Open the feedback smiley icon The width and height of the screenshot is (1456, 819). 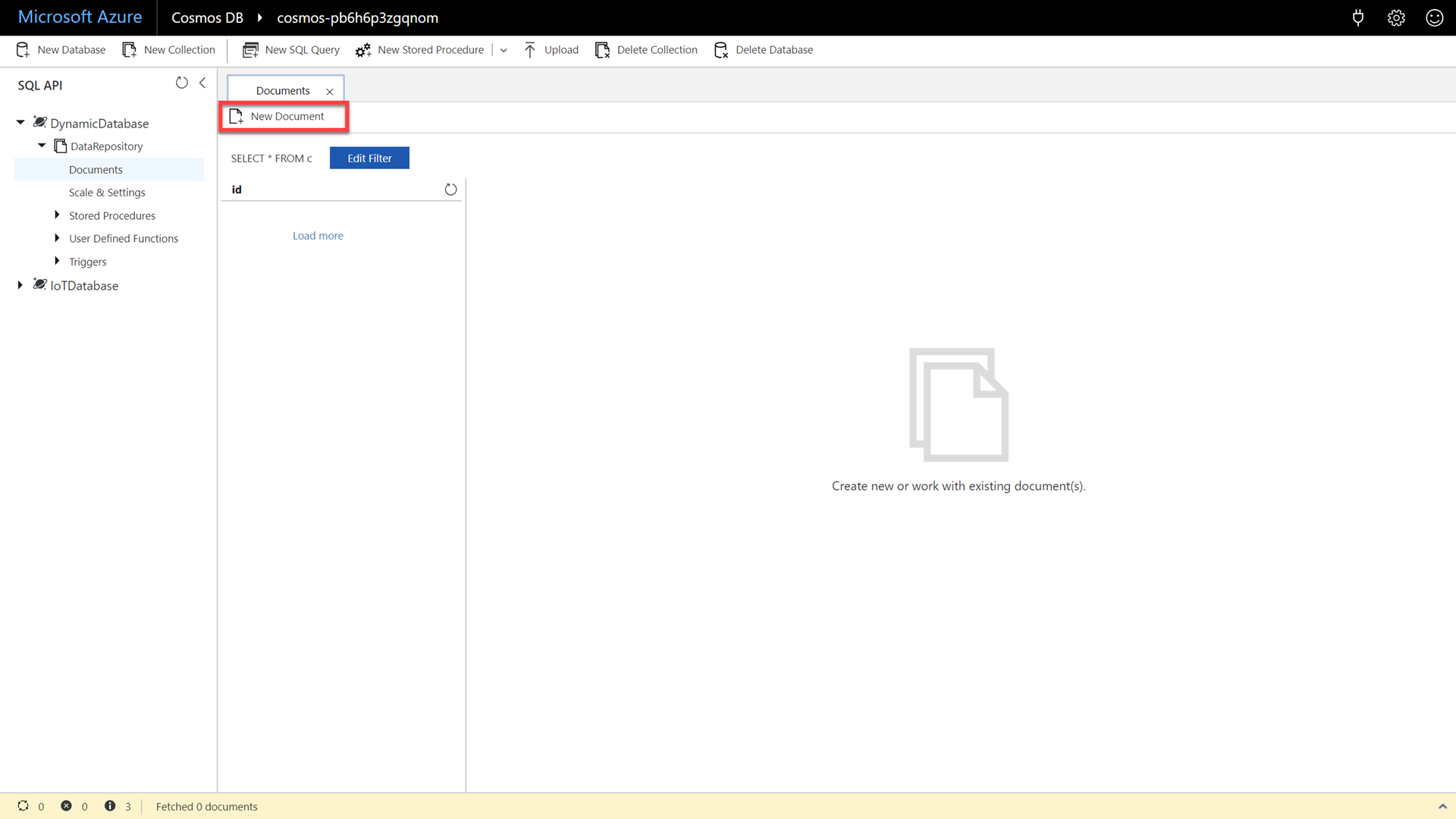(x=1434, y=17)
